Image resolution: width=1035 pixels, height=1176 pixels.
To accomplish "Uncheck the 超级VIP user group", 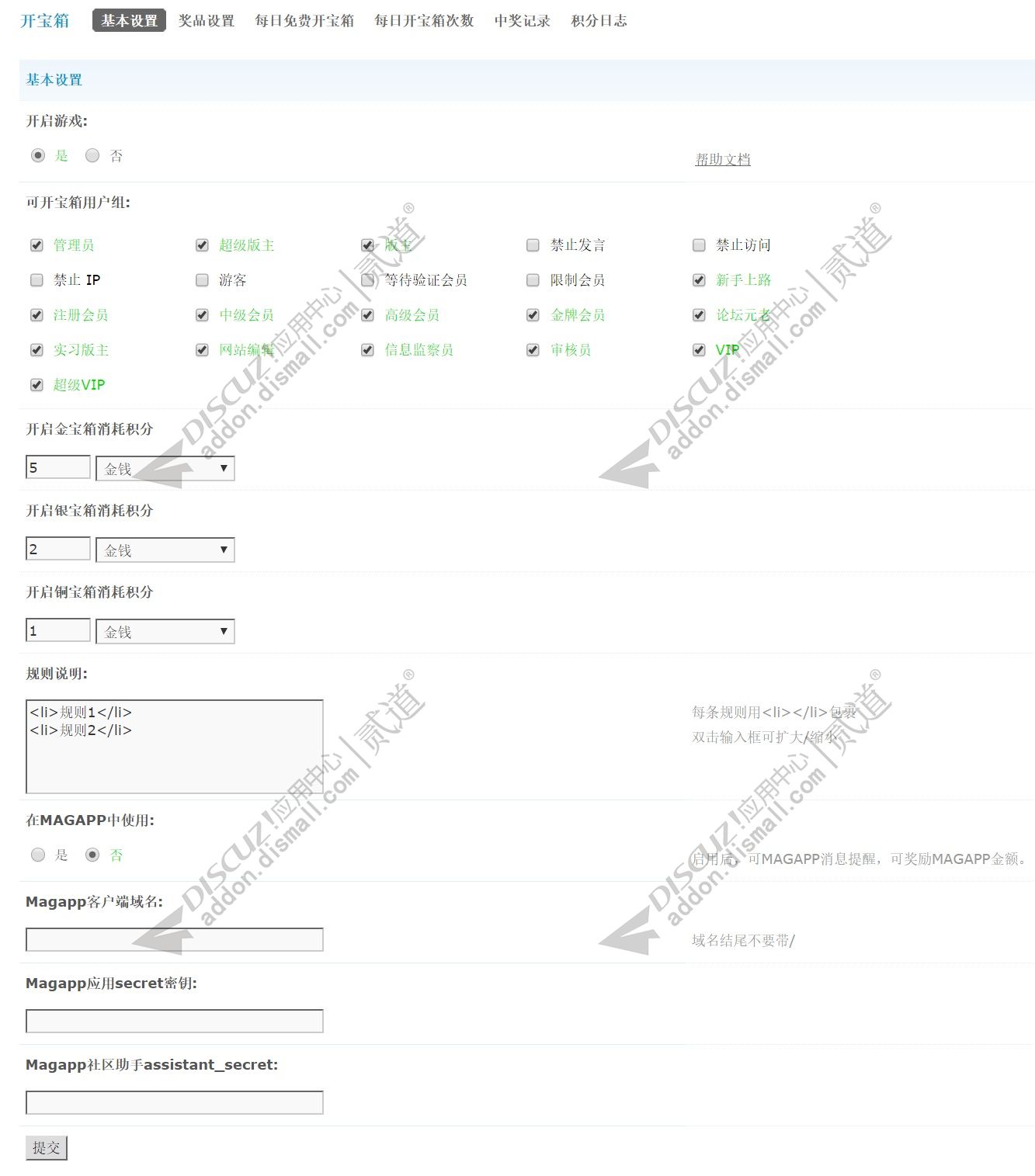I will pos(36,385).
